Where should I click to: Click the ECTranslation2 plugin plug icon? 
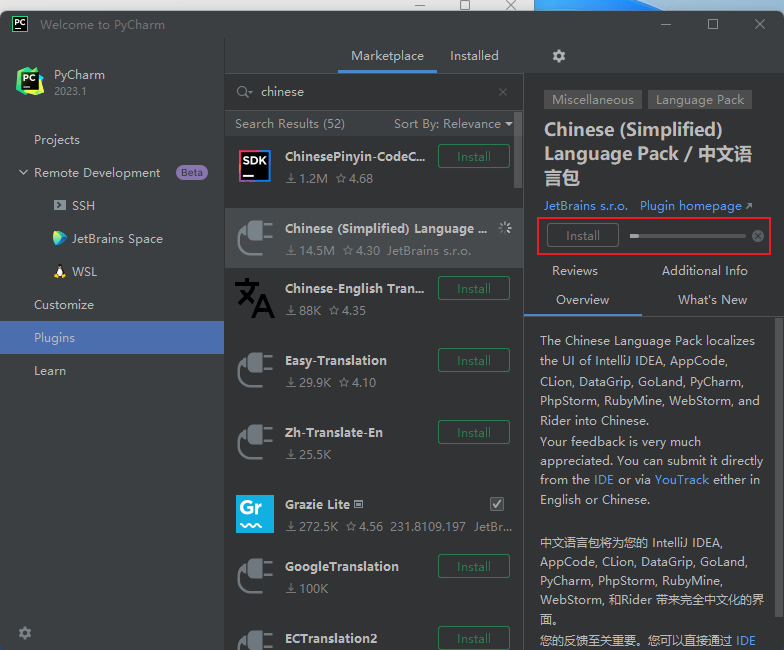click(255, 640)
